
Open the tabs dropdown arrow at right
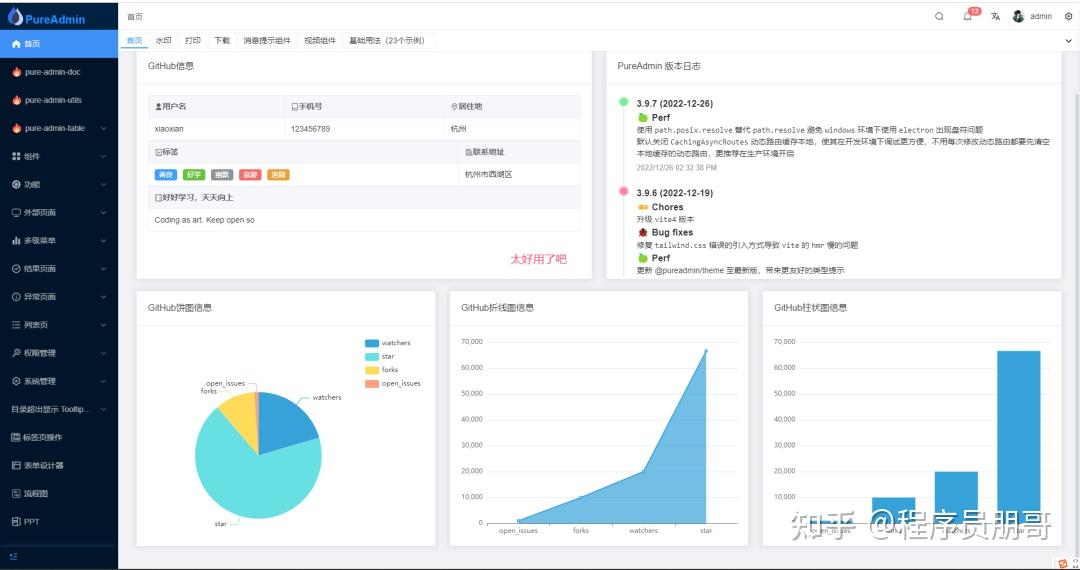coord(1068,41)
